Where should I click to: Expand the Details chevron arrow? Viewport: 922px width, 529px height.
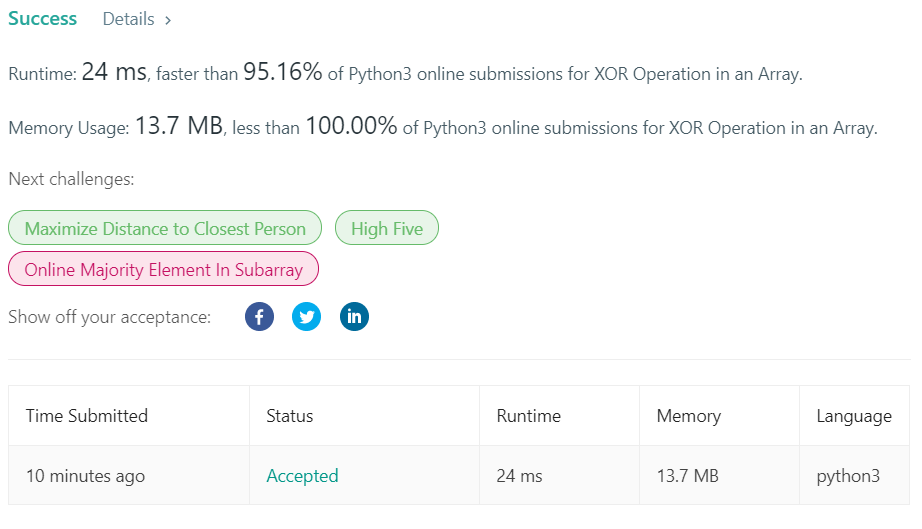point(168,20)
